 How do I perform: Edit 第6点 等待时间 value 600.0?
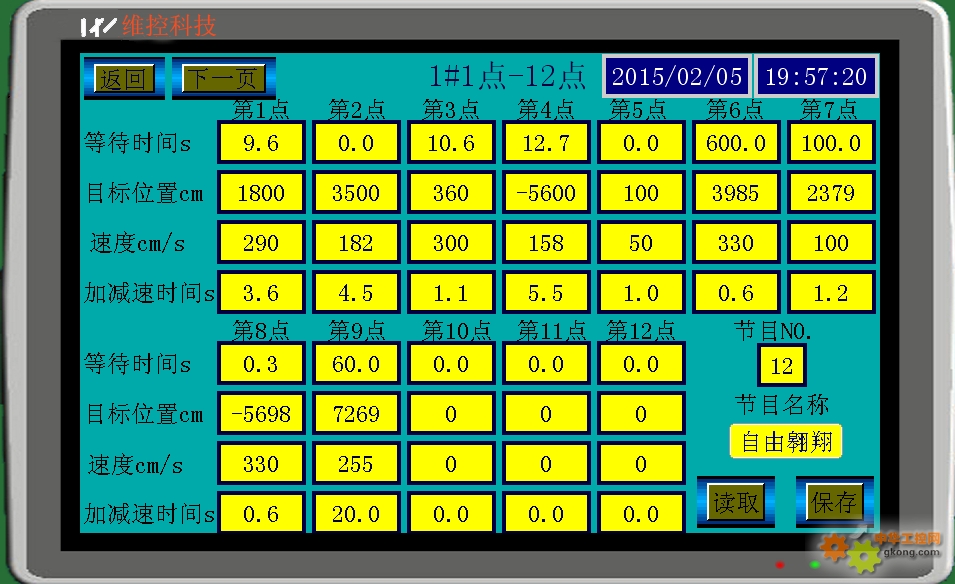pos(736,142)
